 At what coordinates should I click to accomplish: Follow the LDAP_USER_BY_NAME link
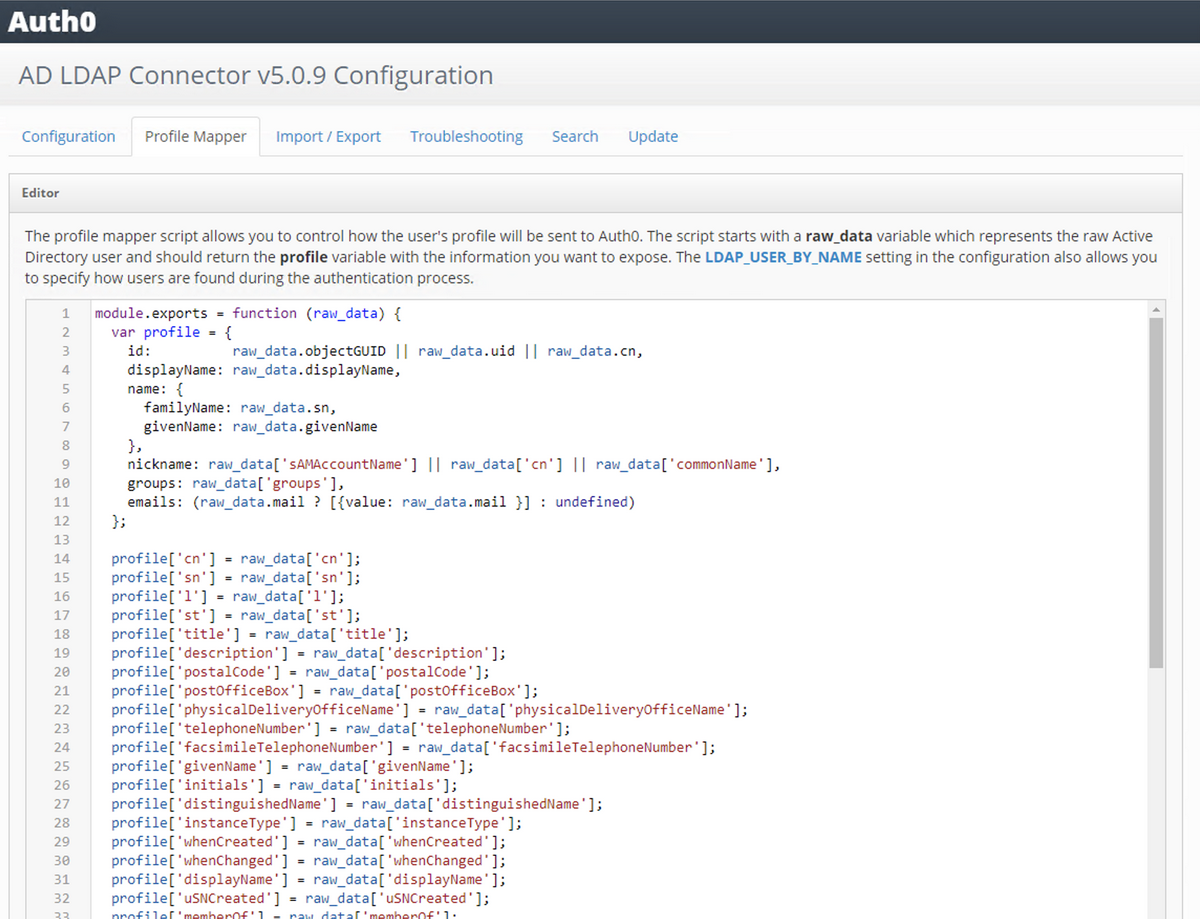pos(783,257)
